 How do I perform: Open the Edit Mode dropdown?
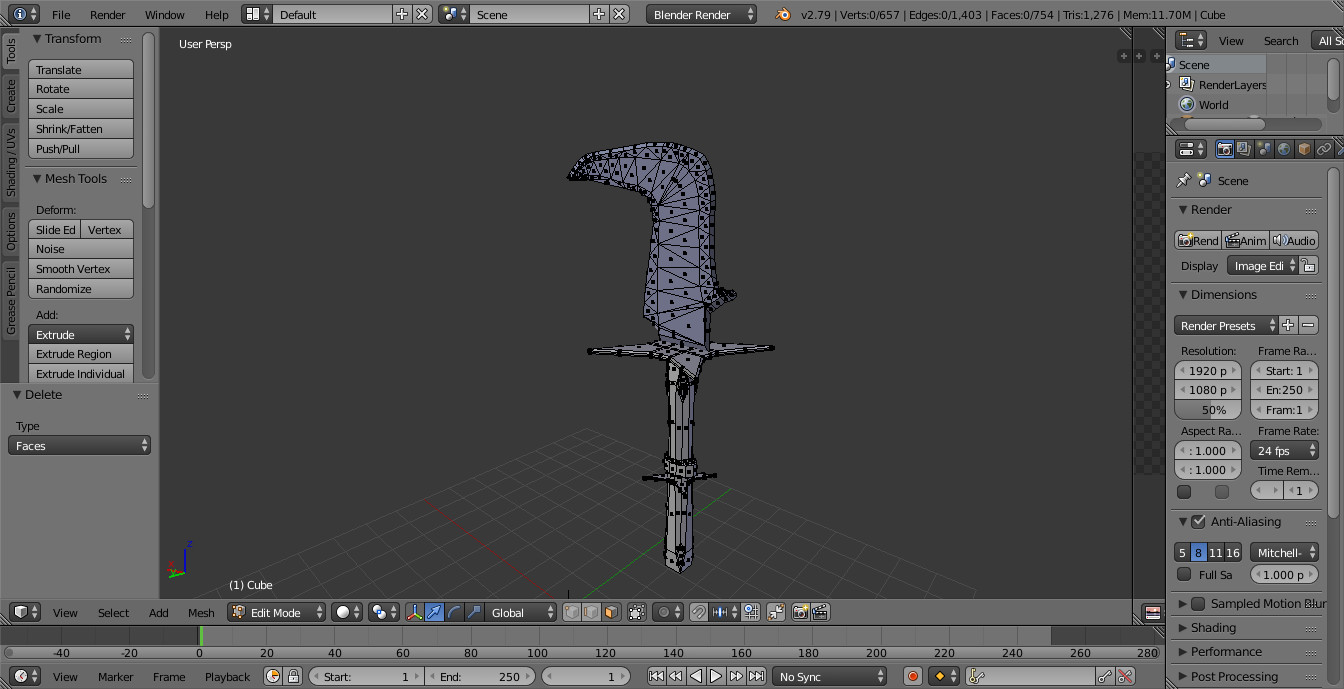pyautogui.click(x=277, y=612)
